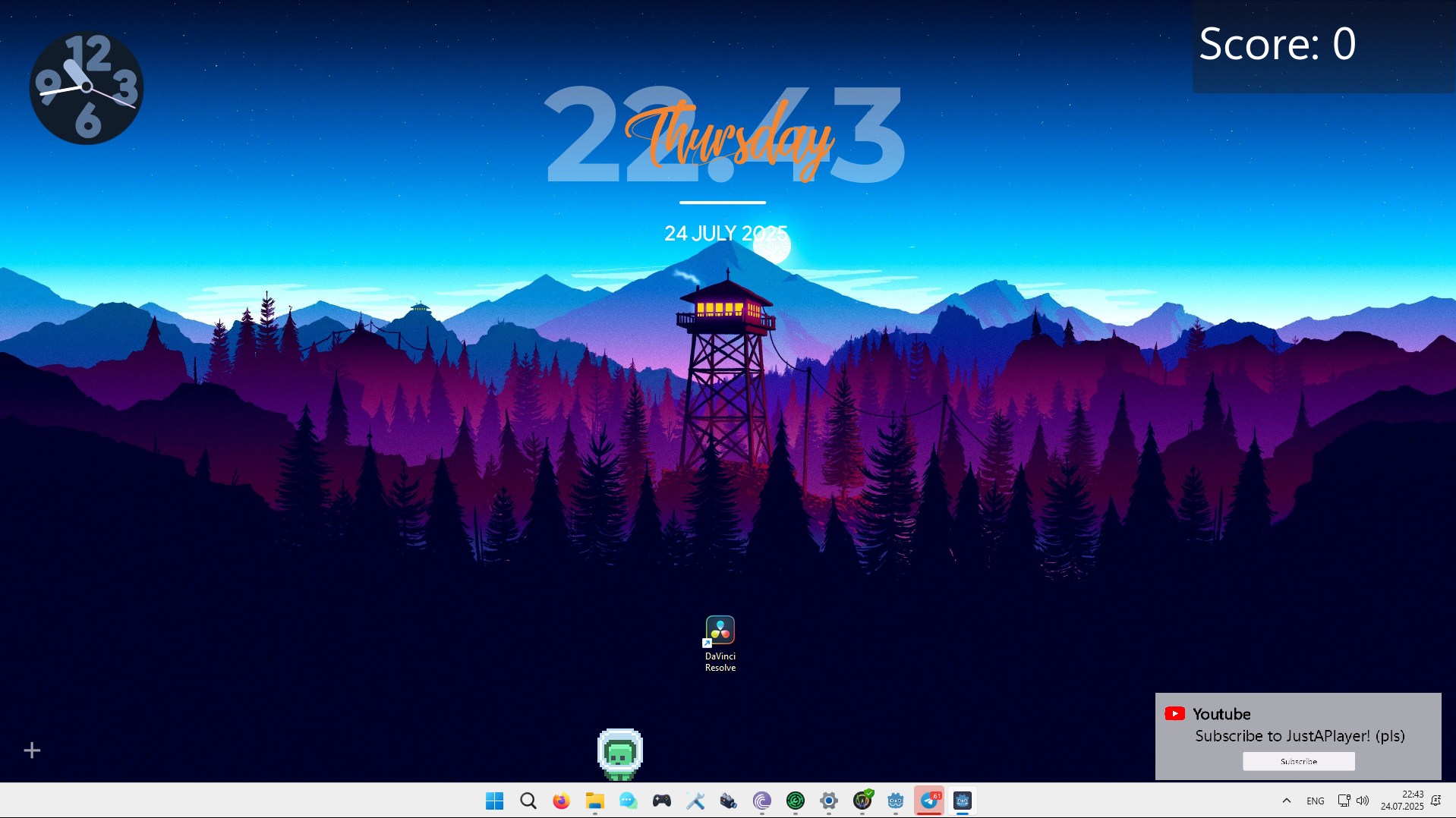Open the DaVinci Resolve desktop shortcut
This screenshot has height=818, width=1456.
[720, 643]
